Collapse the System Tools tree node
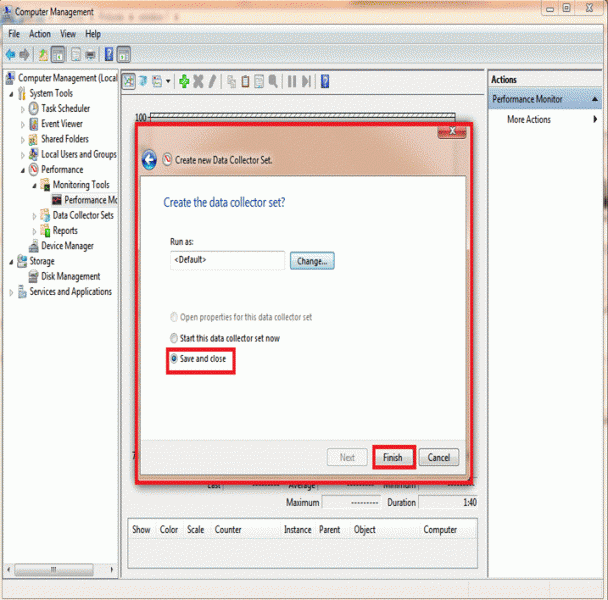Image resolution: width=608 pixels, height=600 pixels. click(11, 94)
